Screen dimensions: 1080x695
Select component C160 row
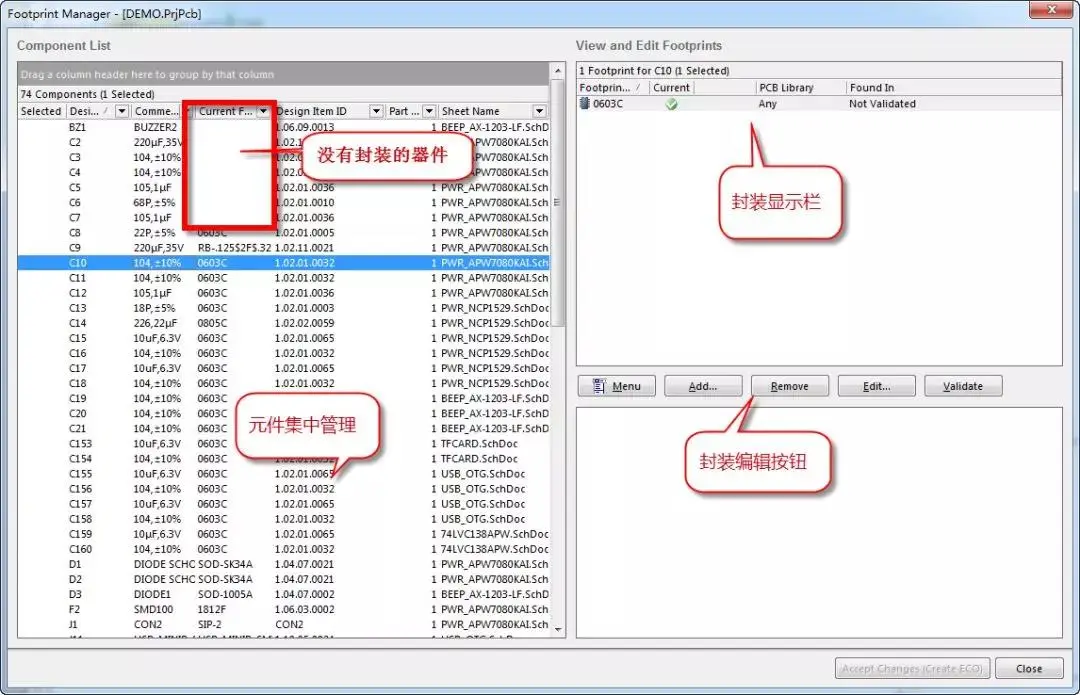tap(284, 549)
